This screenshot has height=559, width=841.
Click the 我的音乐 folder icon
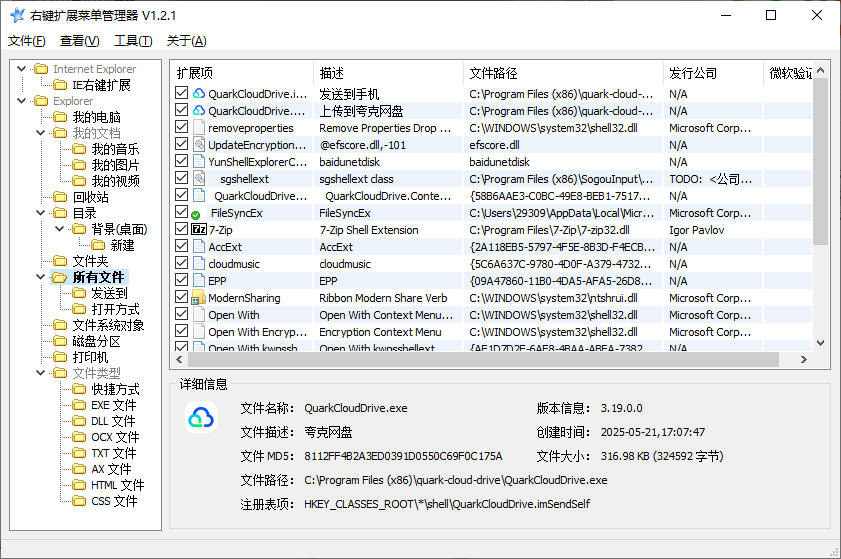click(79, 149)
